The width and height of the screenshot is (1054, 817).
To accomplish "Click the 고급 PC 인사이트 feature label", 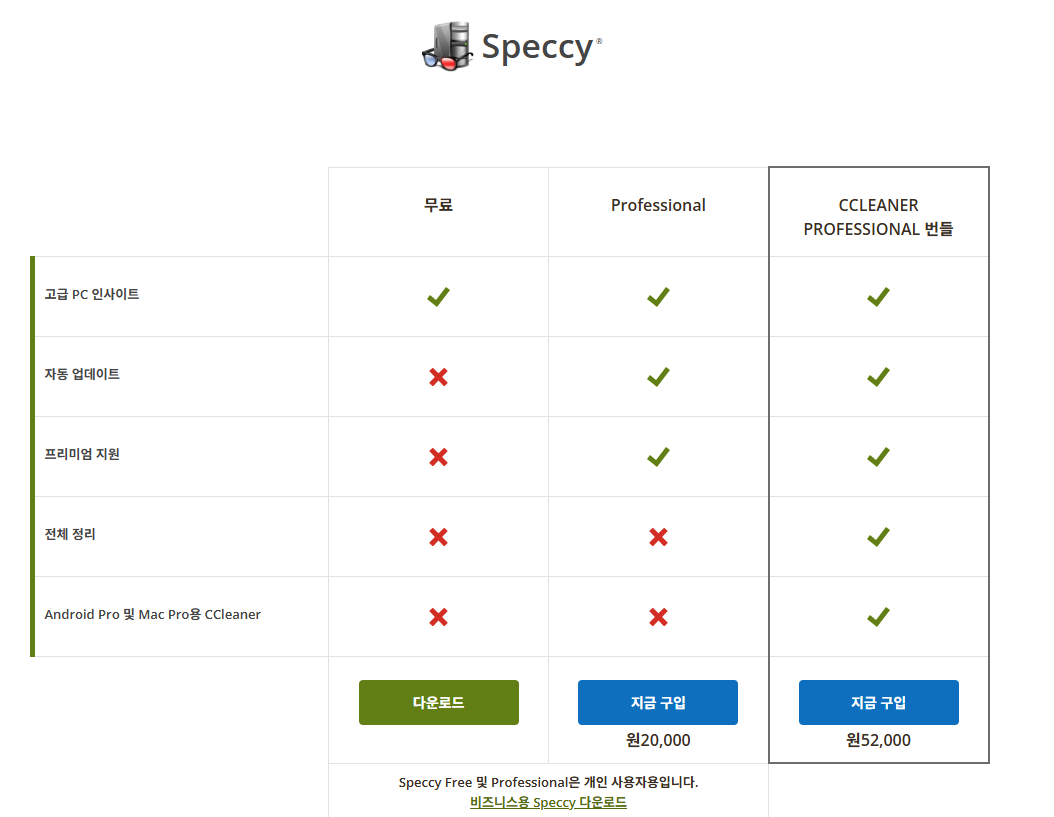I will click(91, 294).
